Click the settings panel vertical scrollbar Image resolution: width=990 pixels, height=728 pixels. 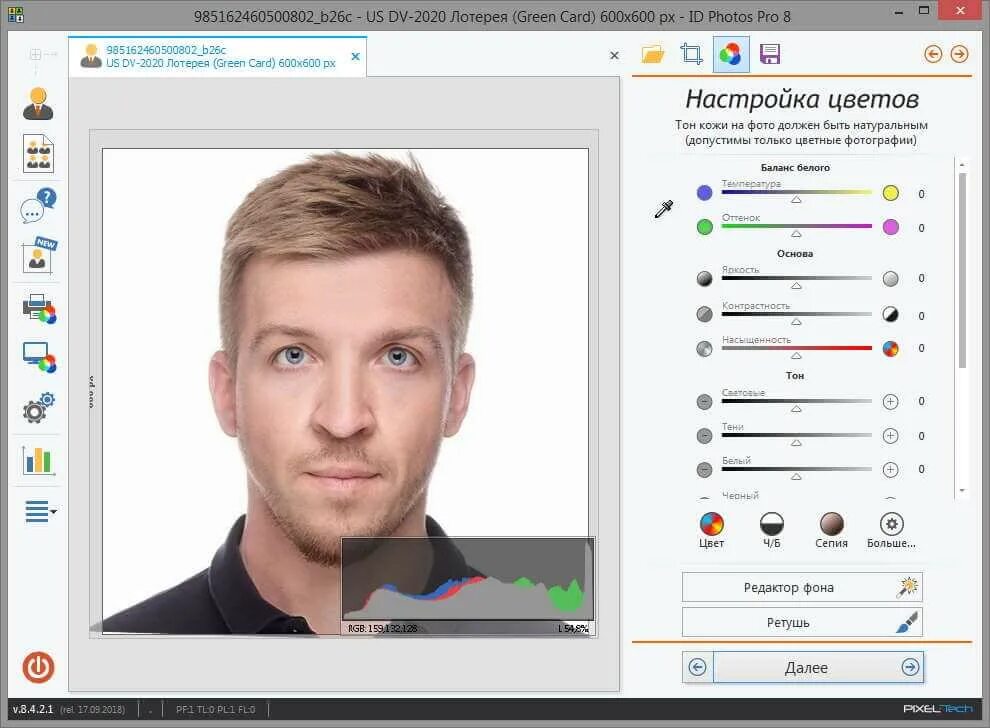[962, 270]
